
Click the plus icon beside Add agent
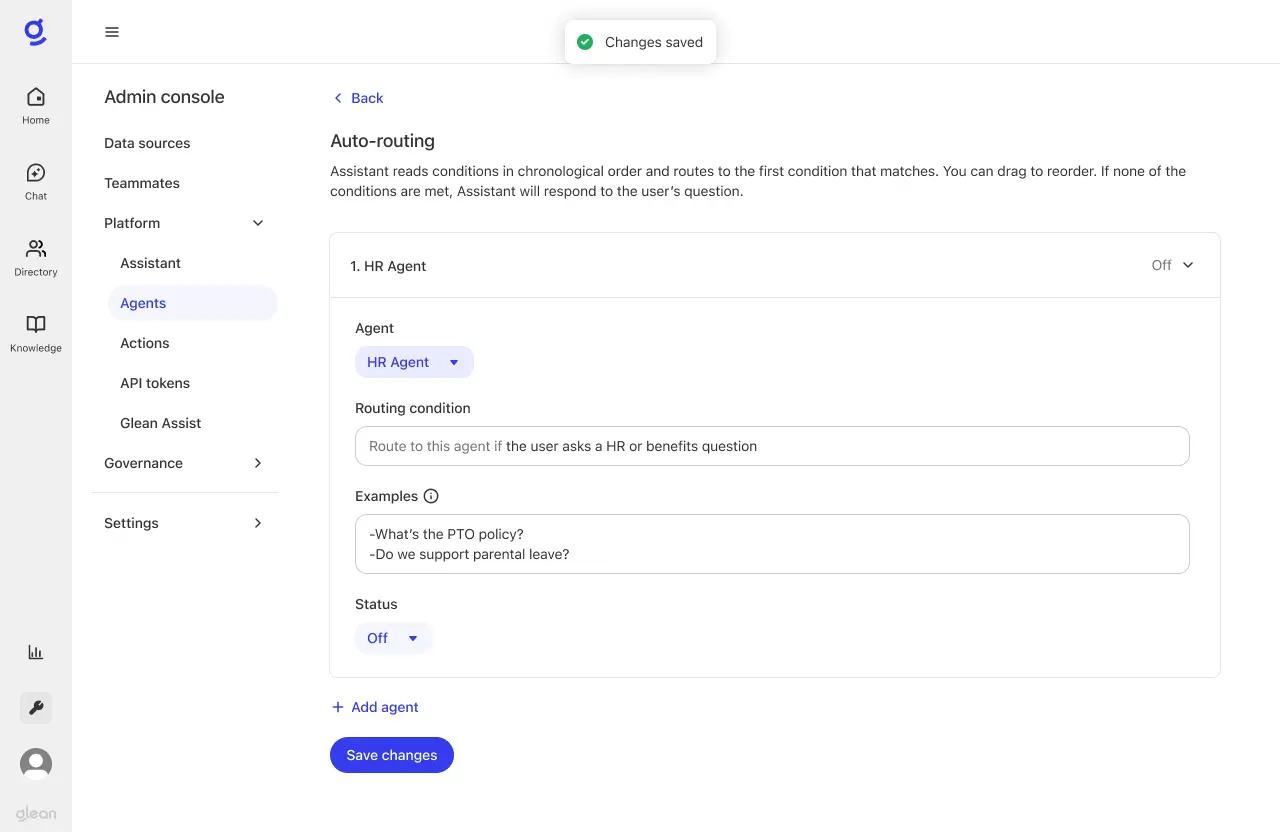[x=337, y=707]
